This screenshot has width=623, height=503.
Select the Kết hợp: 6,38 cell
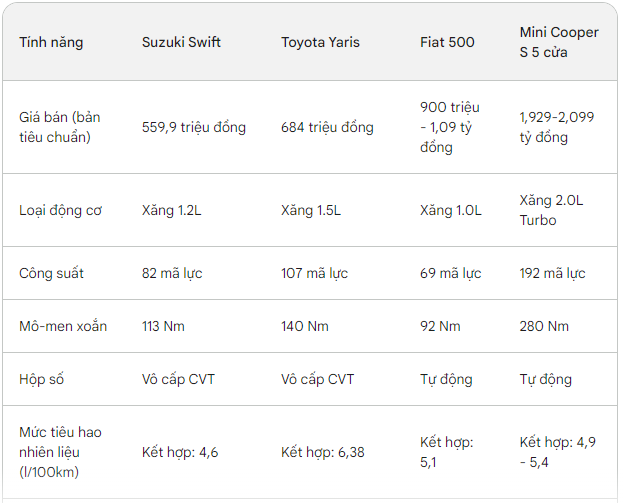(x=323, y=452)
